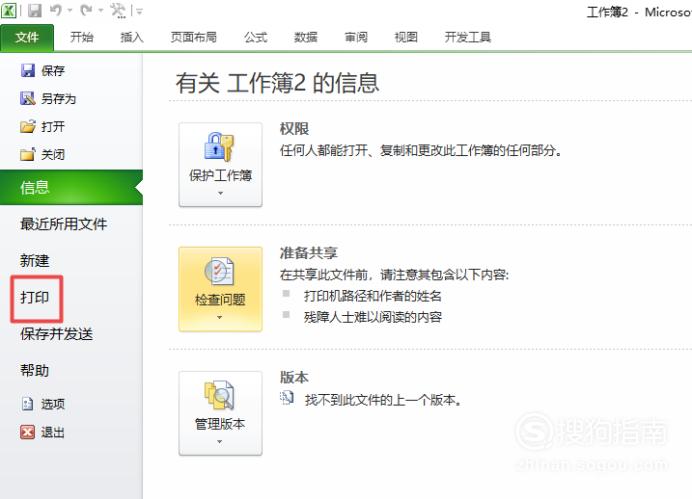Switch to the 页面布局 ribbon tab

194,37
